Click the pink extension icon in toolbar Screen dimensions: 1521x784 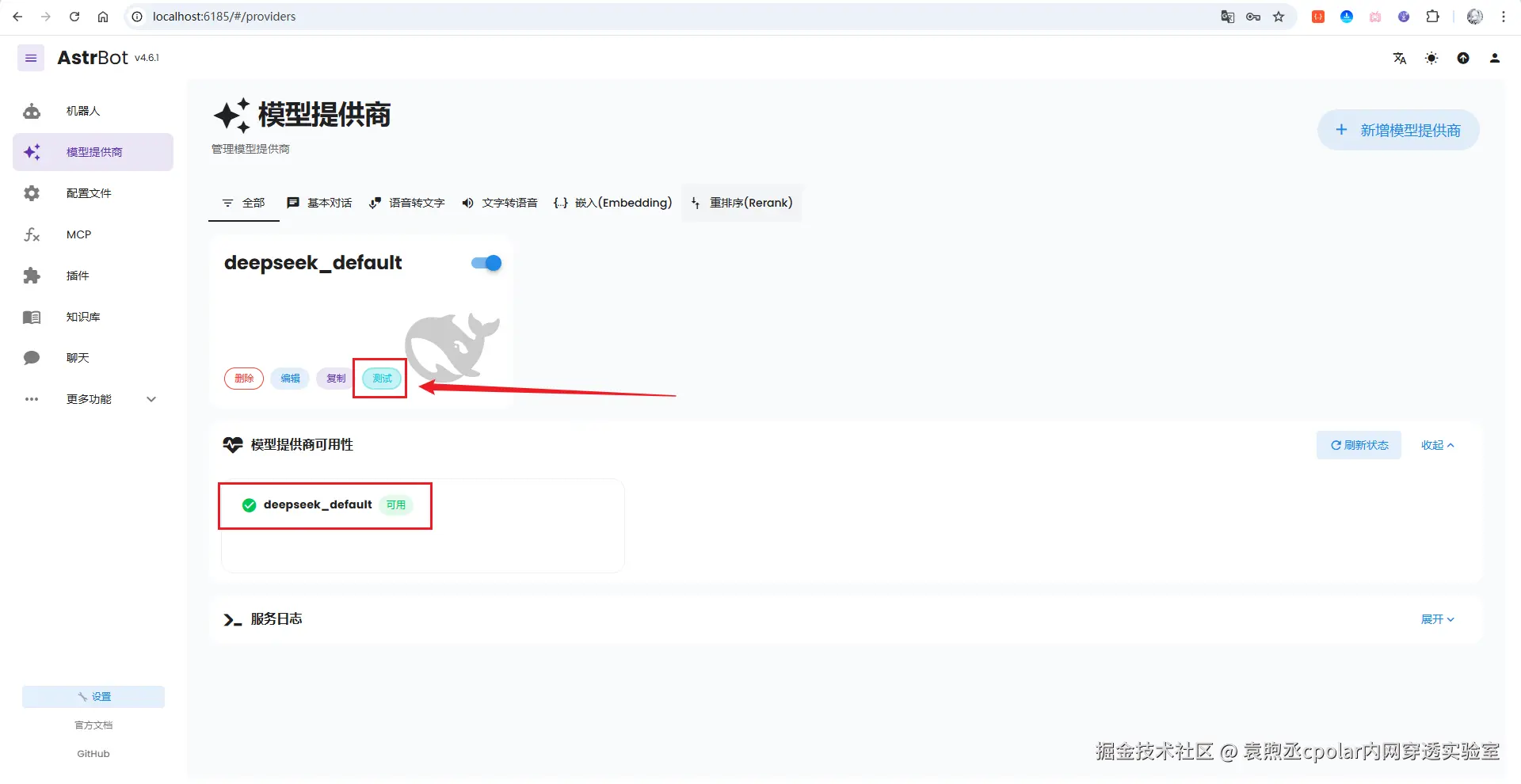coord(1375,17)
